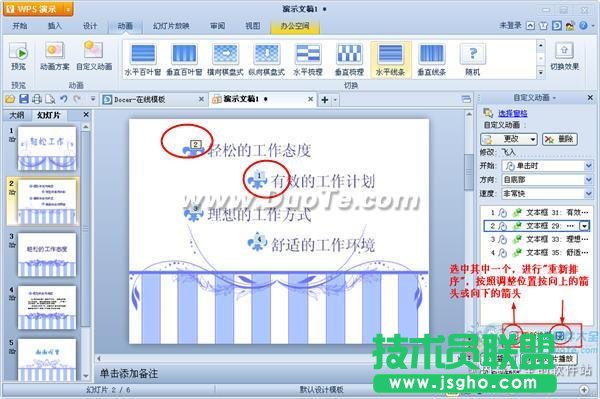The width and height of the screenshot is (600, 399).
Task: Apply 随机 random transition
Action: click(473, 60)
